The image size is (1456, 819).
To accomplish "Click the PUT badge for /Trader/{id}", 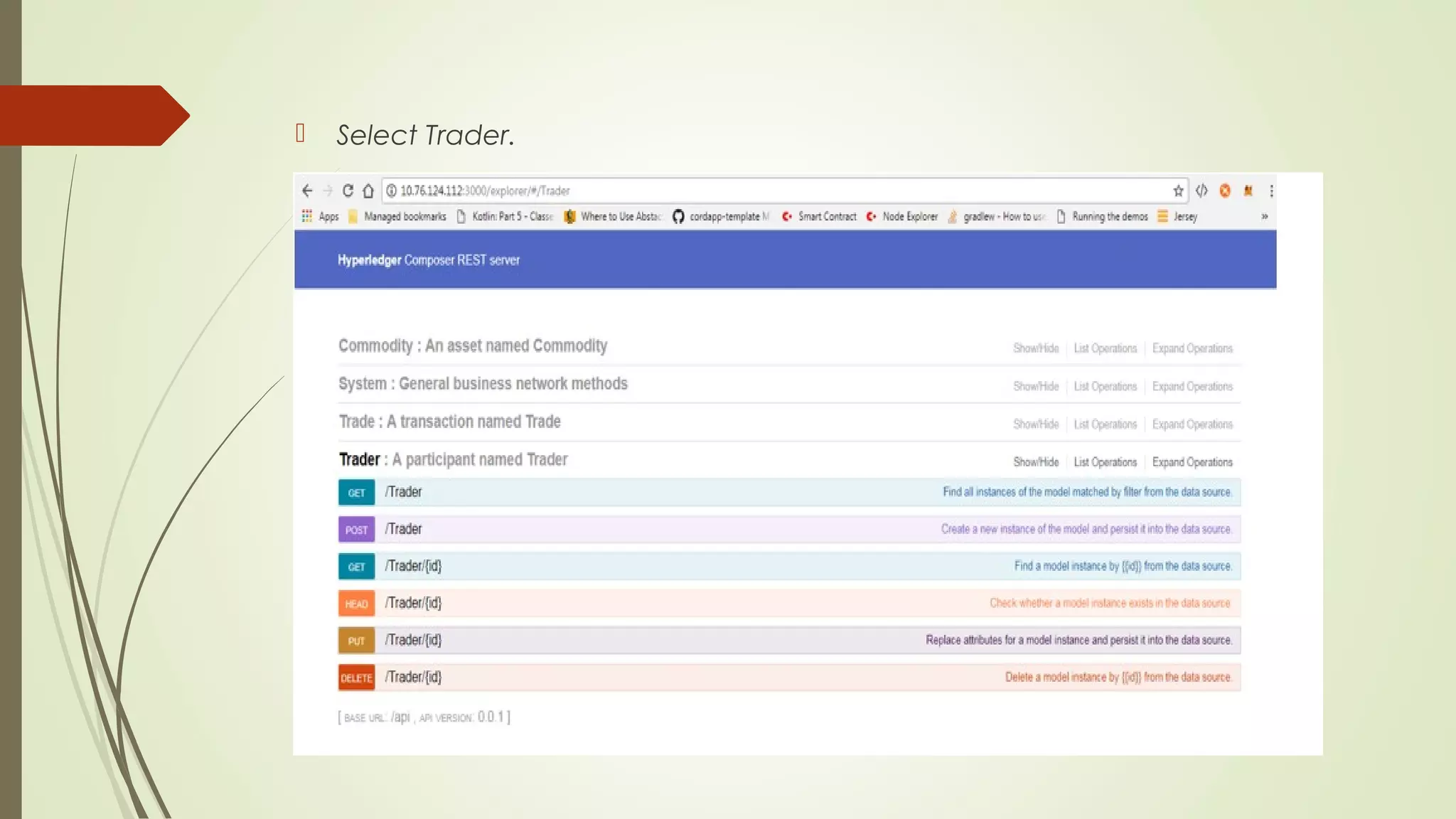I will (356, 641).
